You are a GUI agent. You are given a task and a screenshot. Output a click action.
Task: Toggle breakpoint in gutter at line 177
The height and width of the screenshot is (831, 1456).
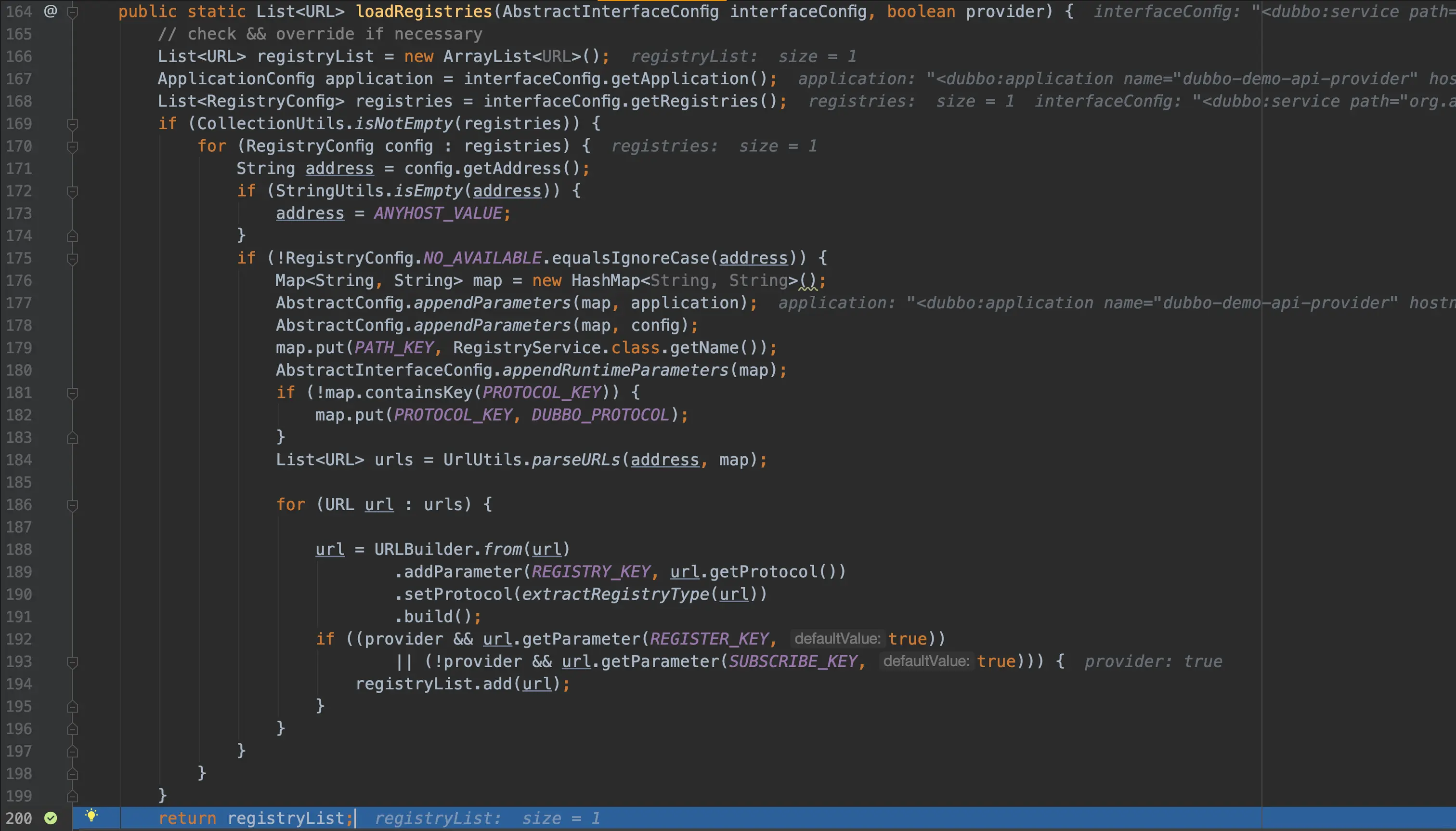point(50,303)
